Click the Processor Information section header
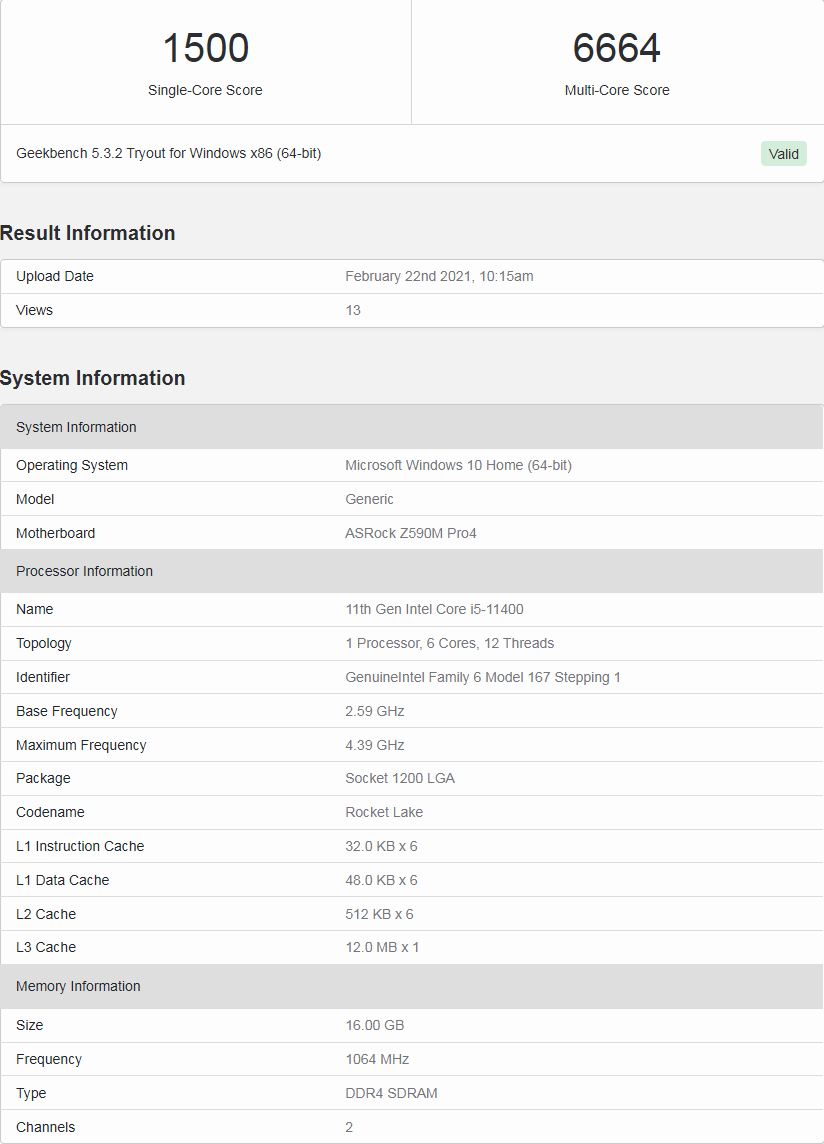The width and height of the screenshot is (824, 1144). pos(84,571)
